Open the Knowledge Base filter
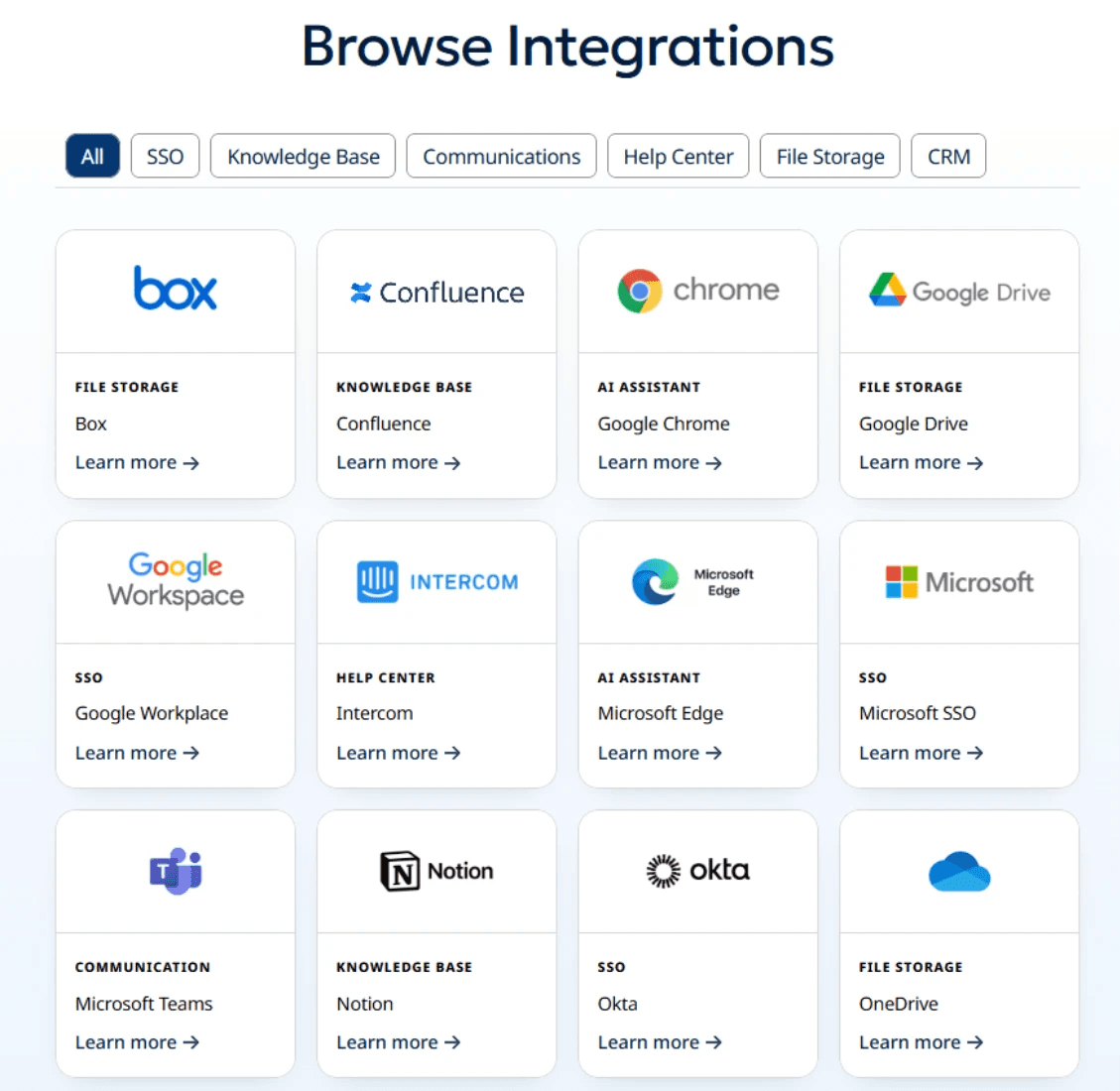 (x=303, y=156)
